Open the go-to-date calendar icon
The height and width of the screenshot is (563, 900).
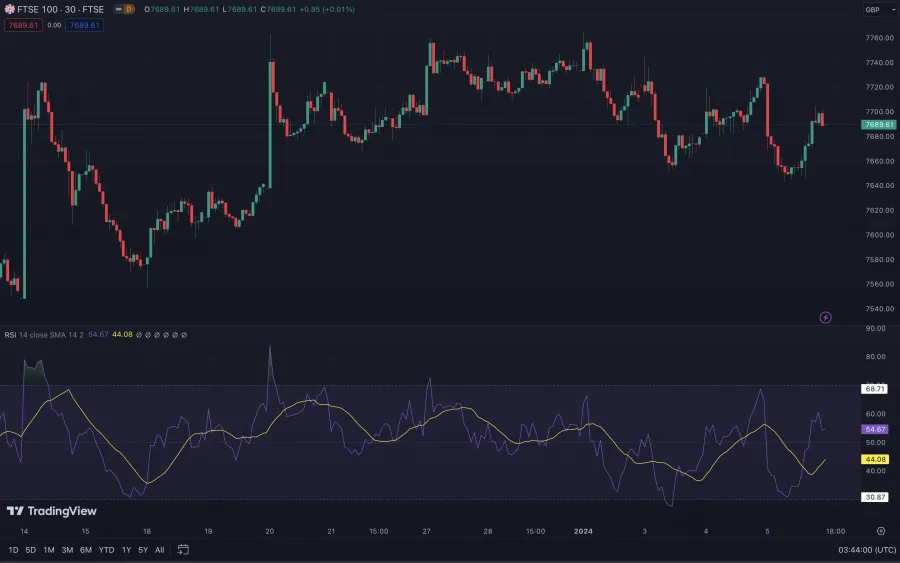pyautogui.click(x=183, y=550)
